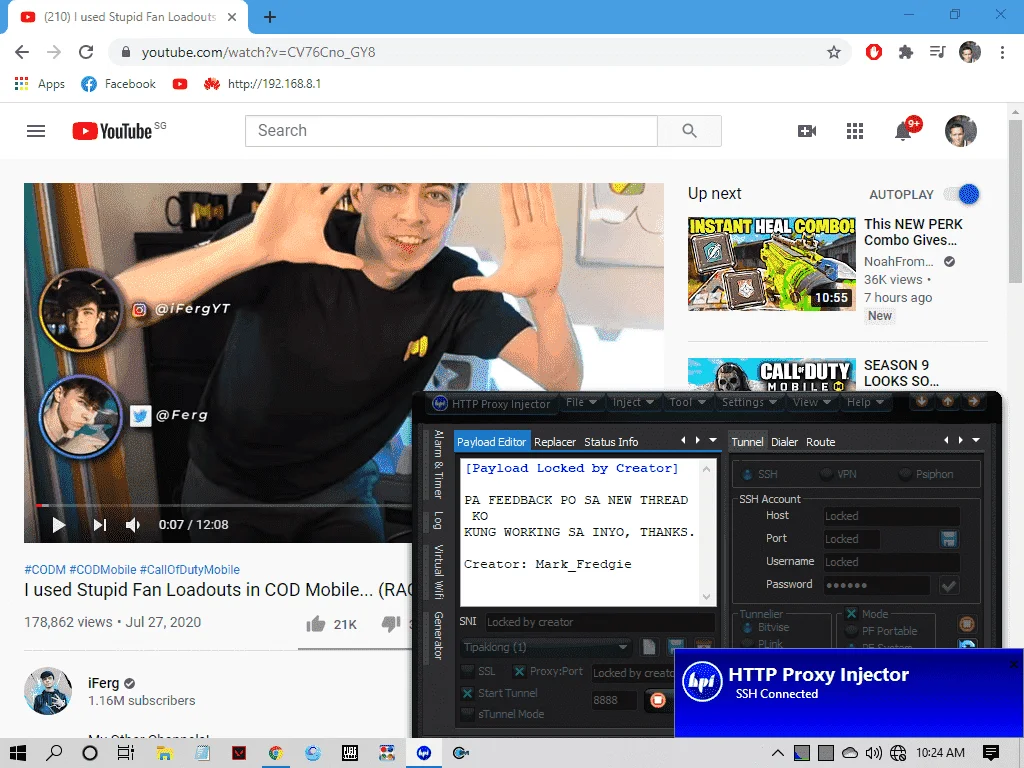Open the File menu dropdown
1024x768 pixels.
pyautogui.click(x=581, y=402)
